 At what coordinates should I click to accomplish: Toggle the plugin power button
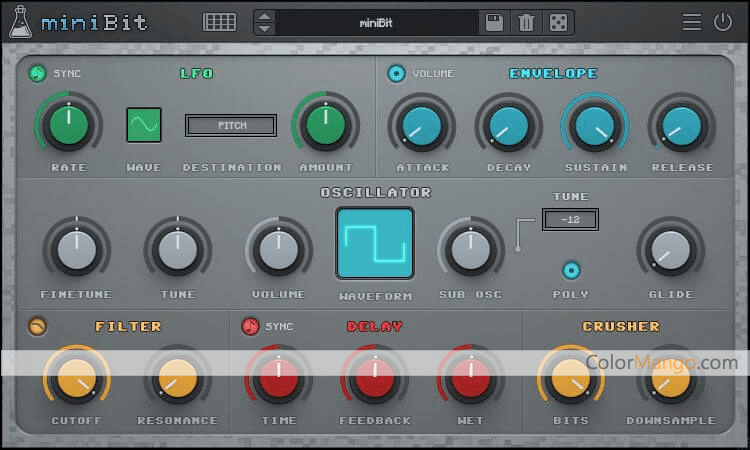coord(723,22)
